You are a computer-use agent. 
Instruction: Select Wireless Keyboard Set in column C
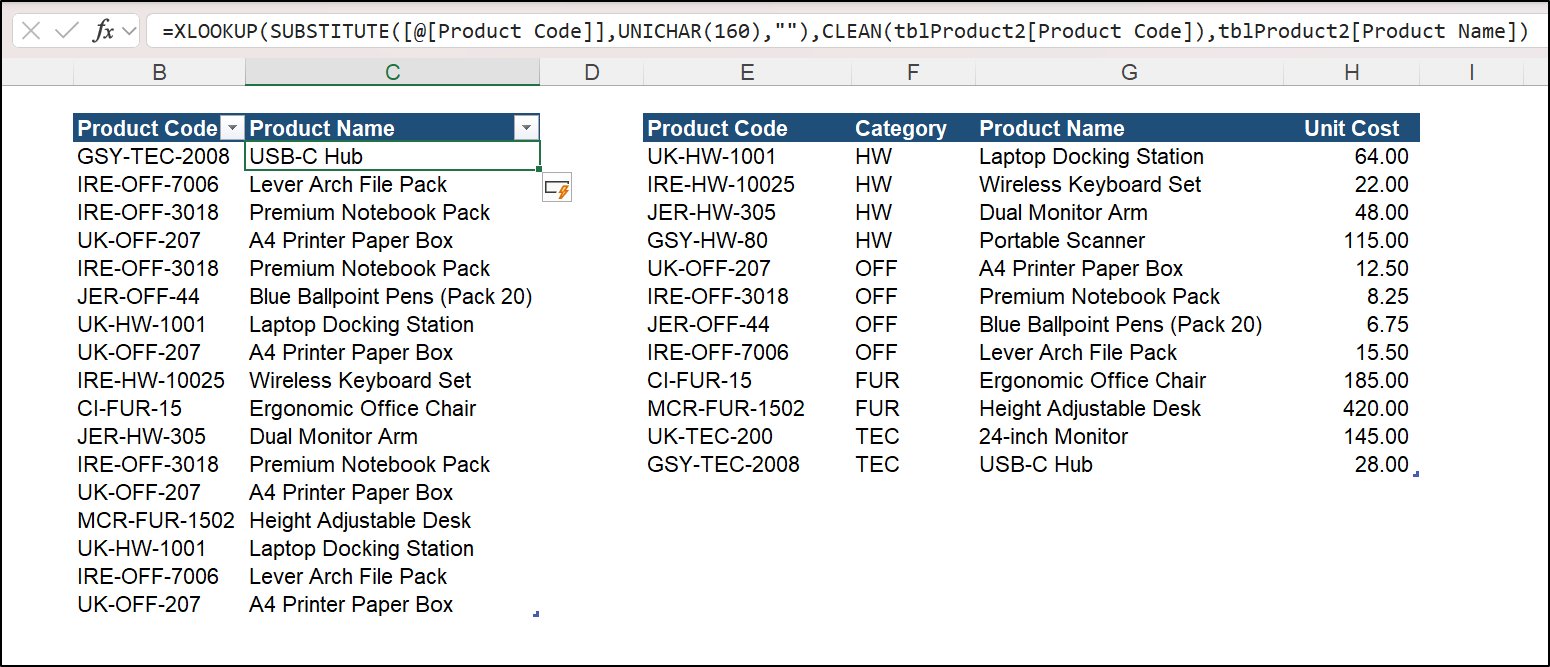pyautogui.click(x=392, y=380)
